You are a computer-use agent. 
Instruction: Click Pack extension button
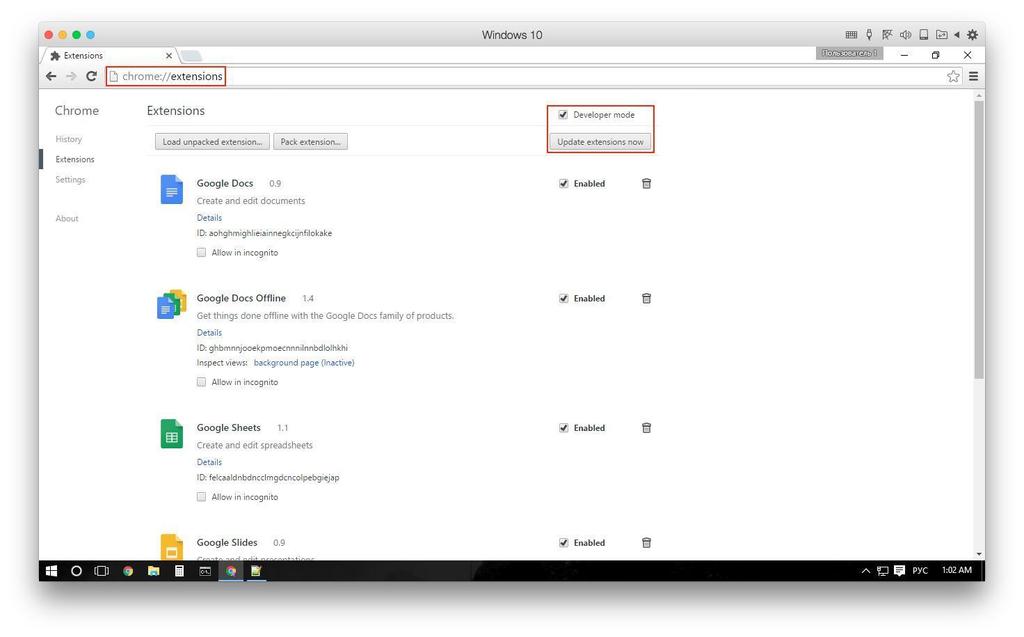coord(310,142)
